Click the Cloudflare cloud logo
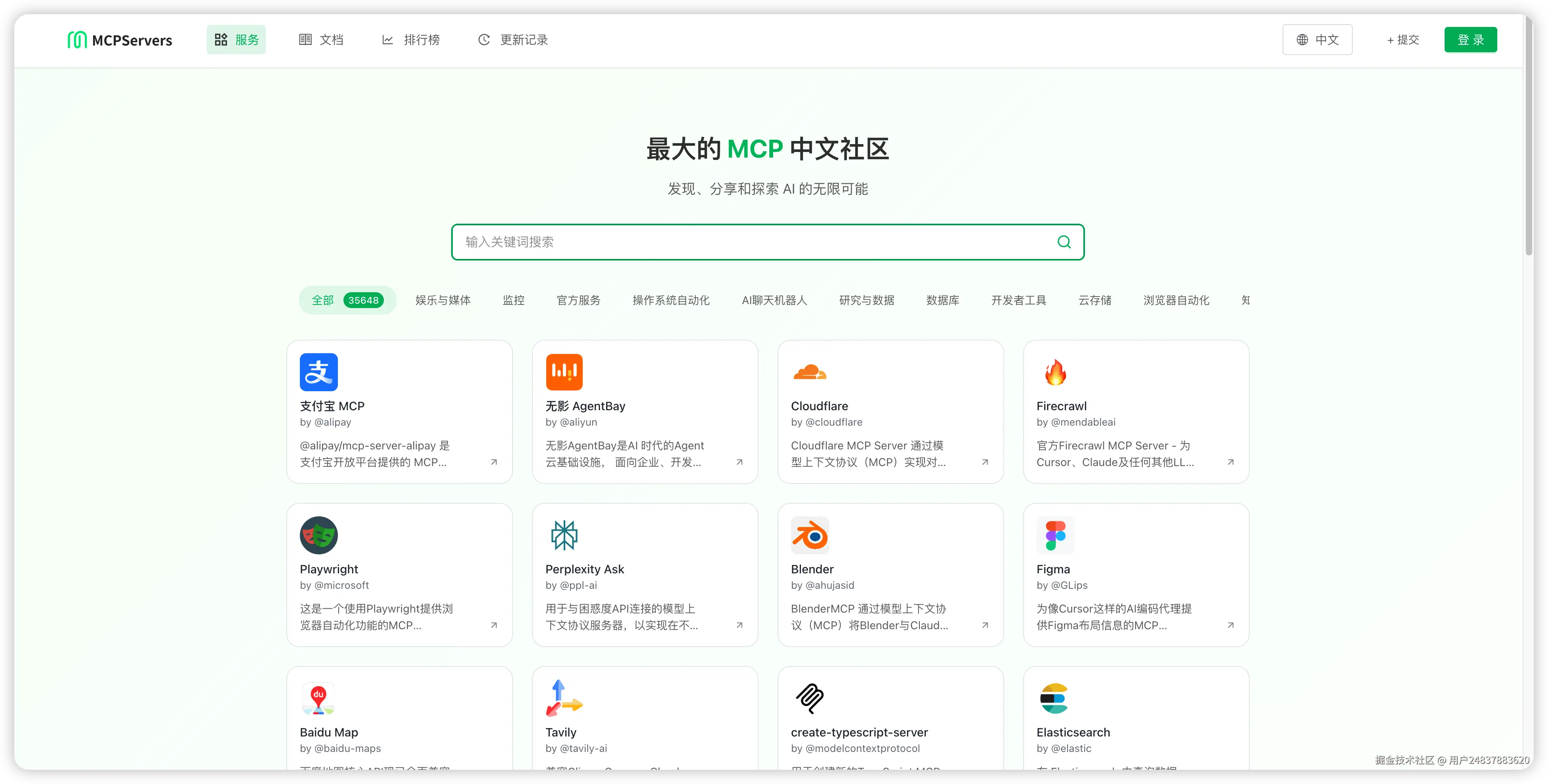 pos(810,373)
